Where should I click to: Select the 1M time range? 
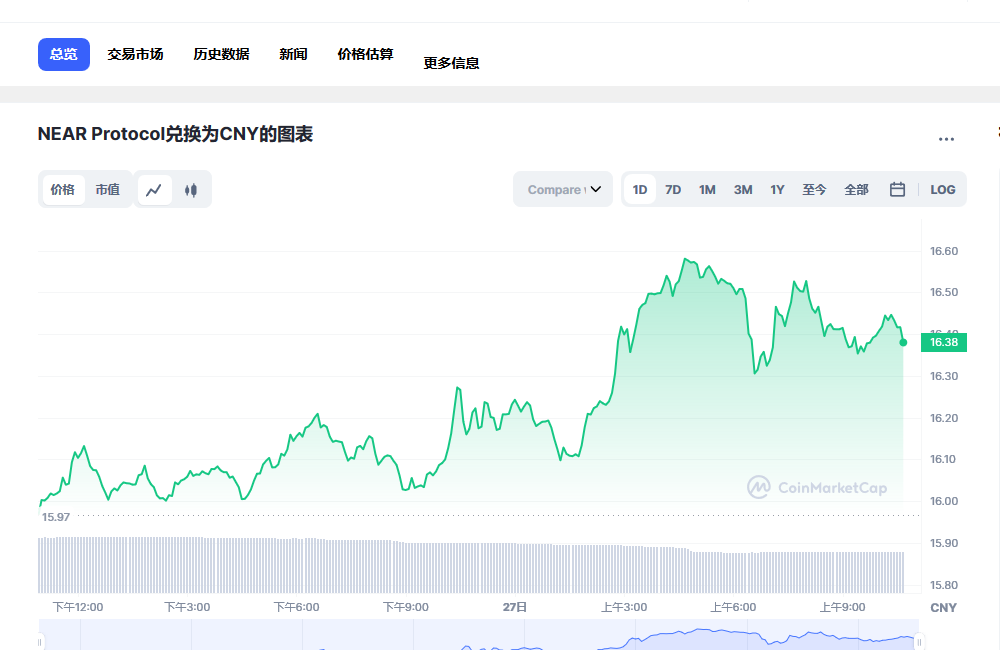707,189
